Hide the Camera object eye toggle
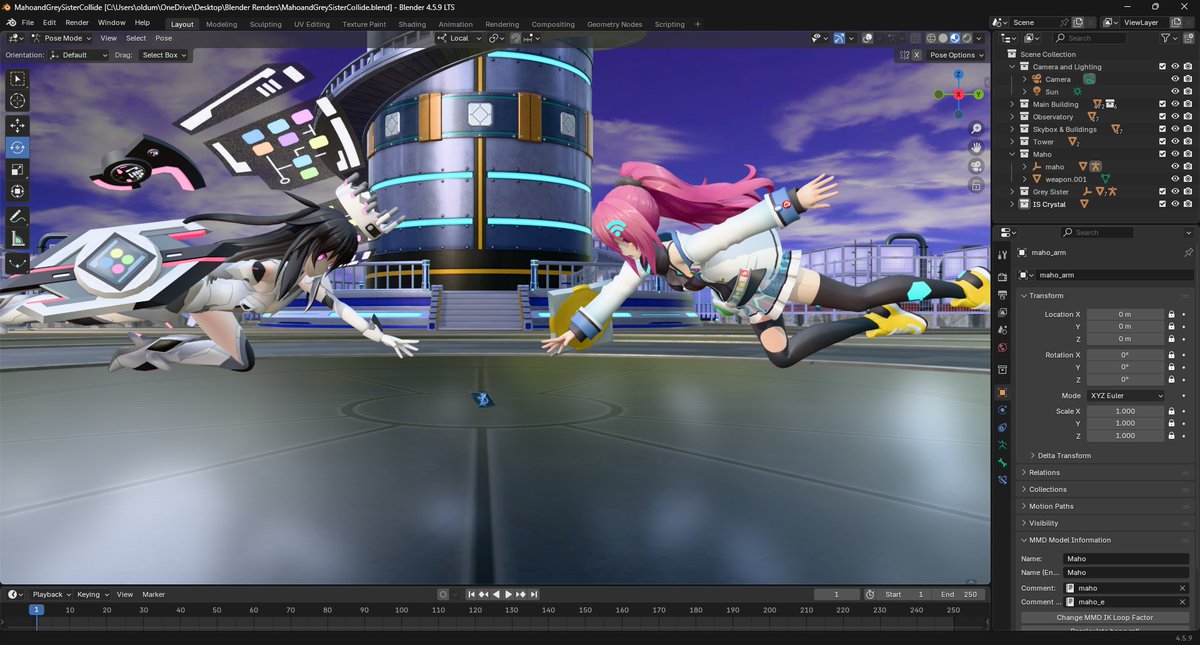 pos(1175,79)
